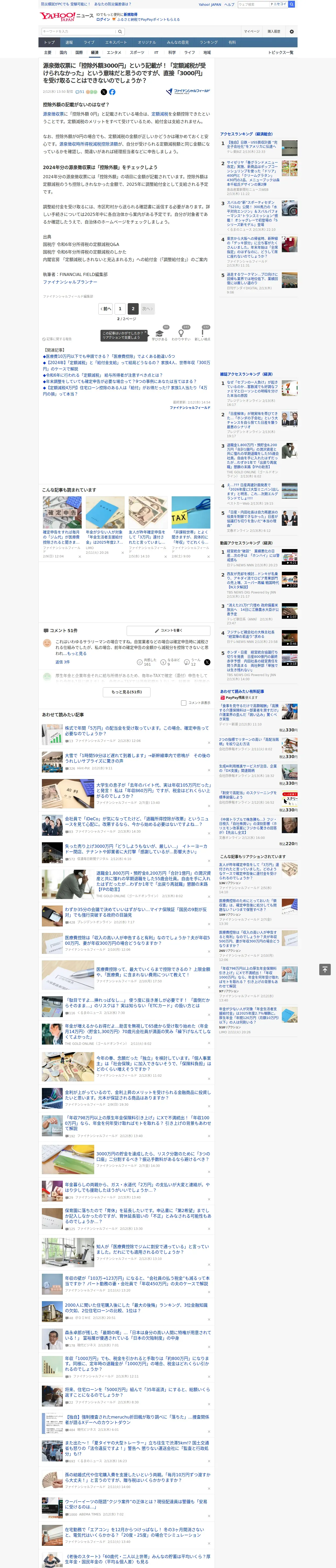This screenshot has width=336, height=1568.
Task: Open ranking item 日鉄・USS買収計画
Action: pyautogui.click(x=252, y=144)
